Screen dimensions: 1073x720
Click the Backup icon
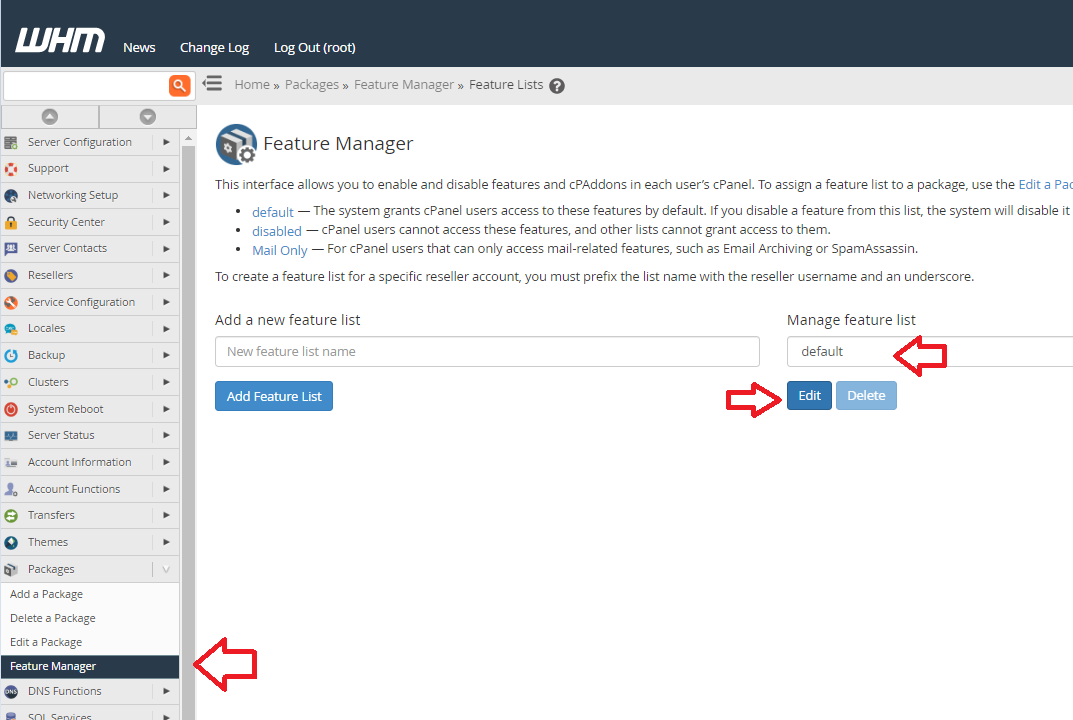[x=11, y=356]
